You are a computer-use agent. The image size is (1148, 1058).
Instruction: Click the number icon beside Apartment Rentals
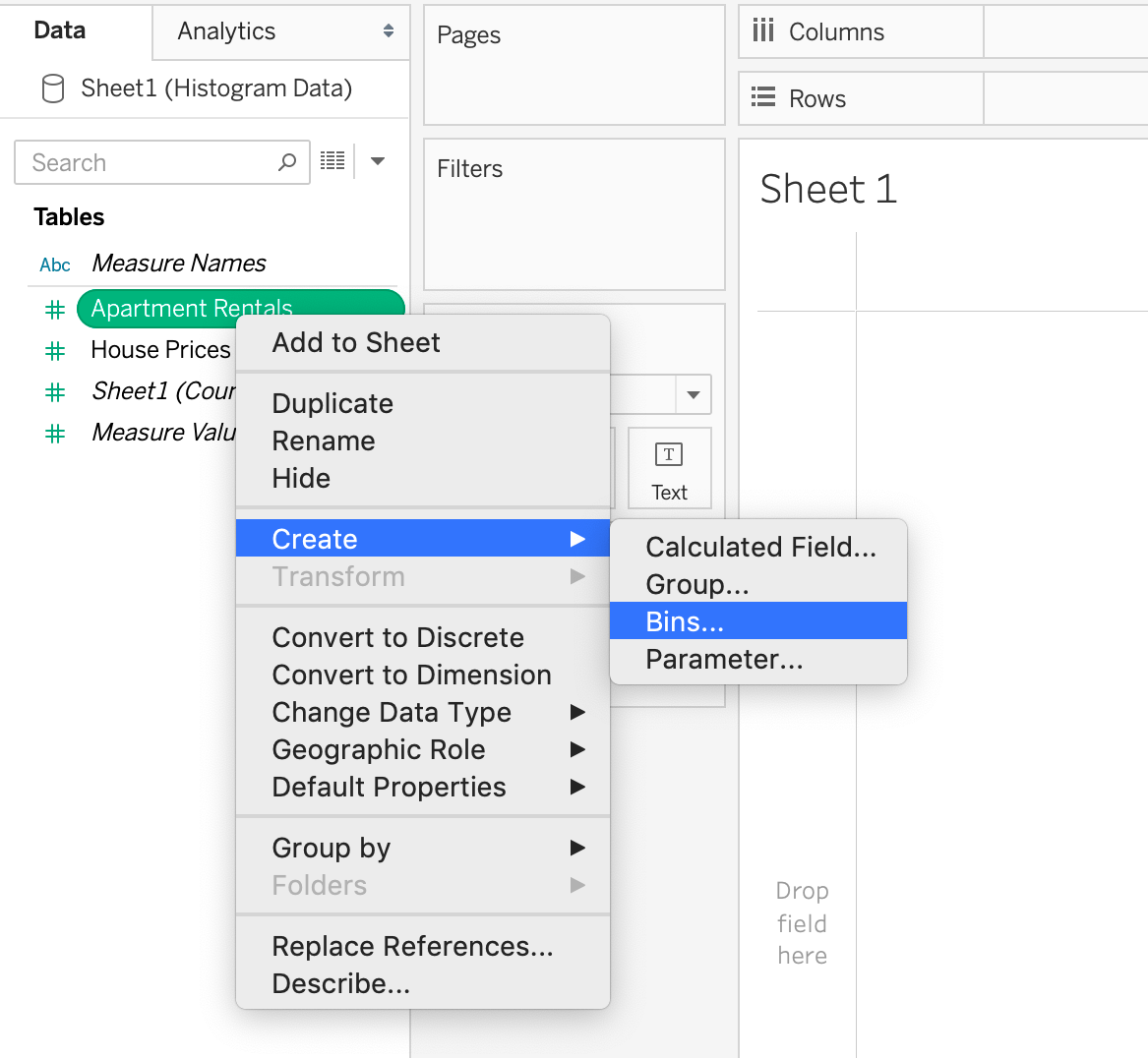[x=55, y=310]
